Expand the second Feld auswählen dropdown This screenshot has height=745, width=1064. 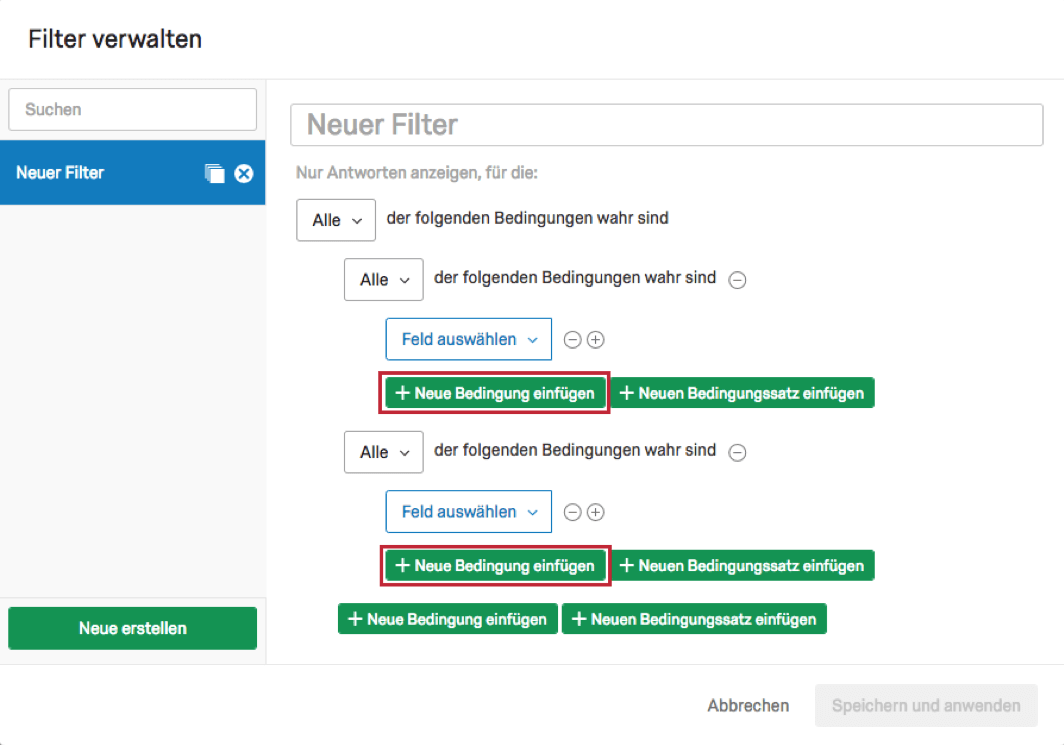coord(468,512)
